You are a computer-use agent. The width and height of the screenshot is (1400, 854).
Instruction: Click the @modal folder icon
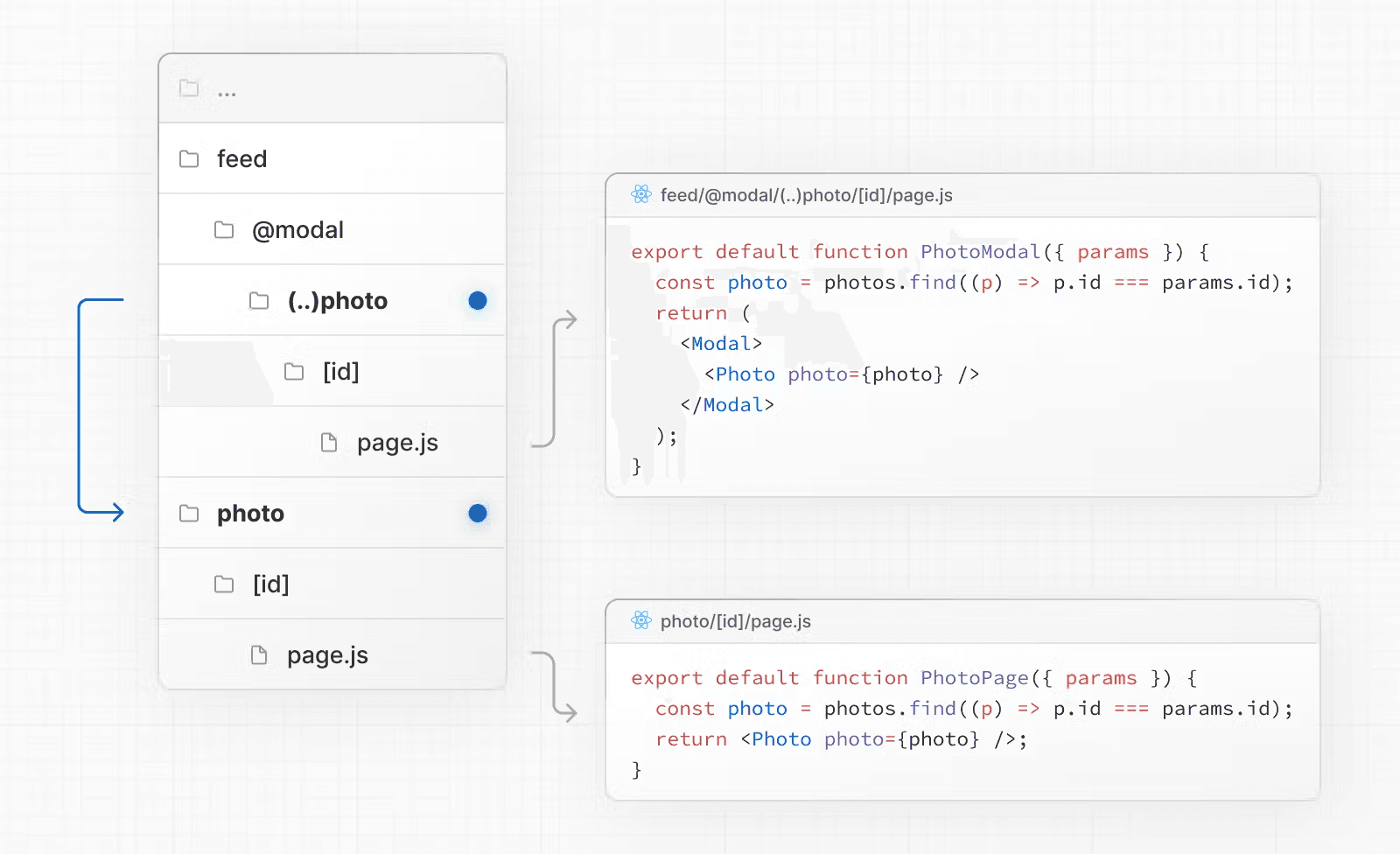[224, 230]
